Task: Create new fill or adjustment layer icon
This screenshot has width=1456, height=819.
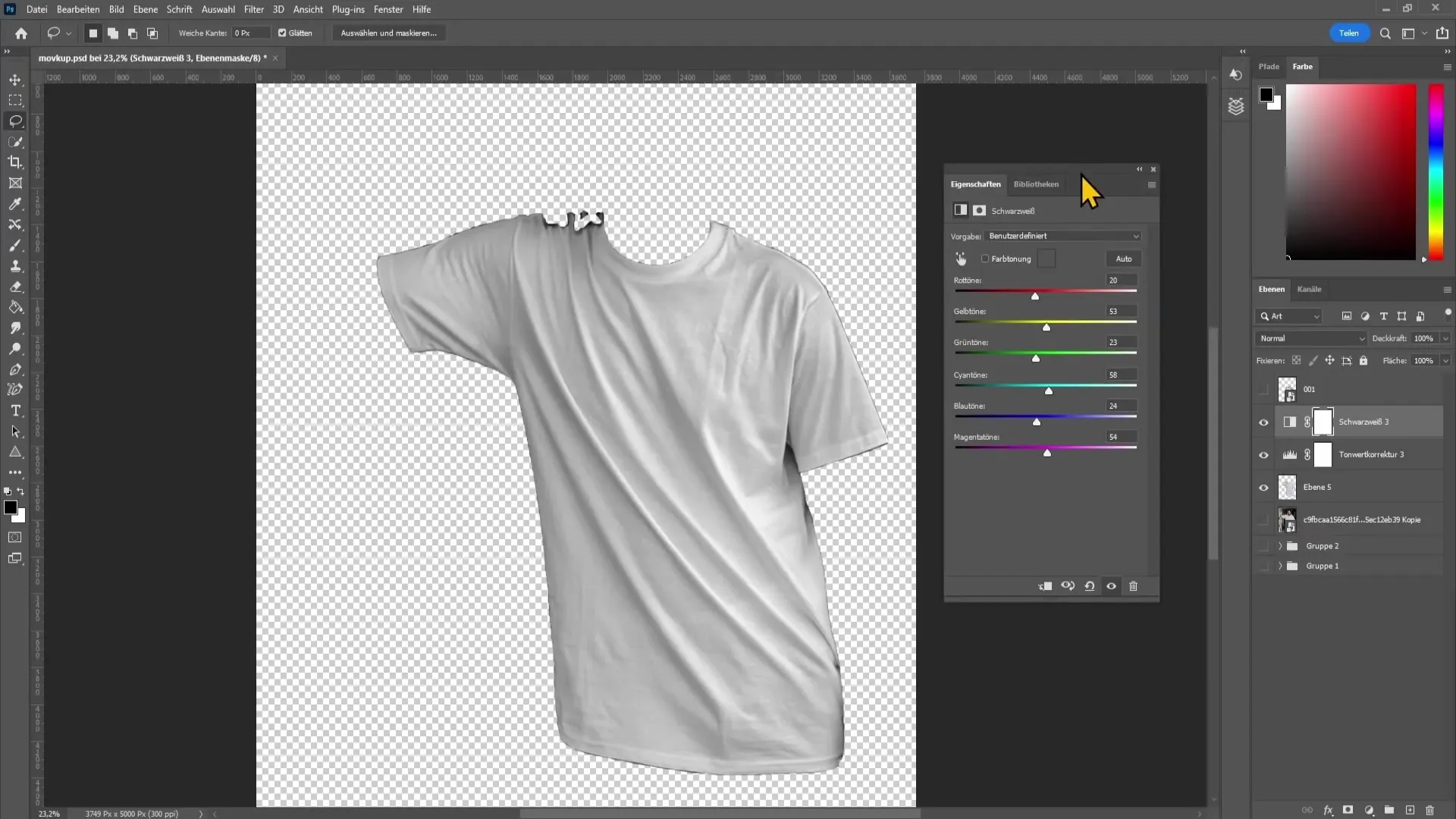Action: point(1369,810)
